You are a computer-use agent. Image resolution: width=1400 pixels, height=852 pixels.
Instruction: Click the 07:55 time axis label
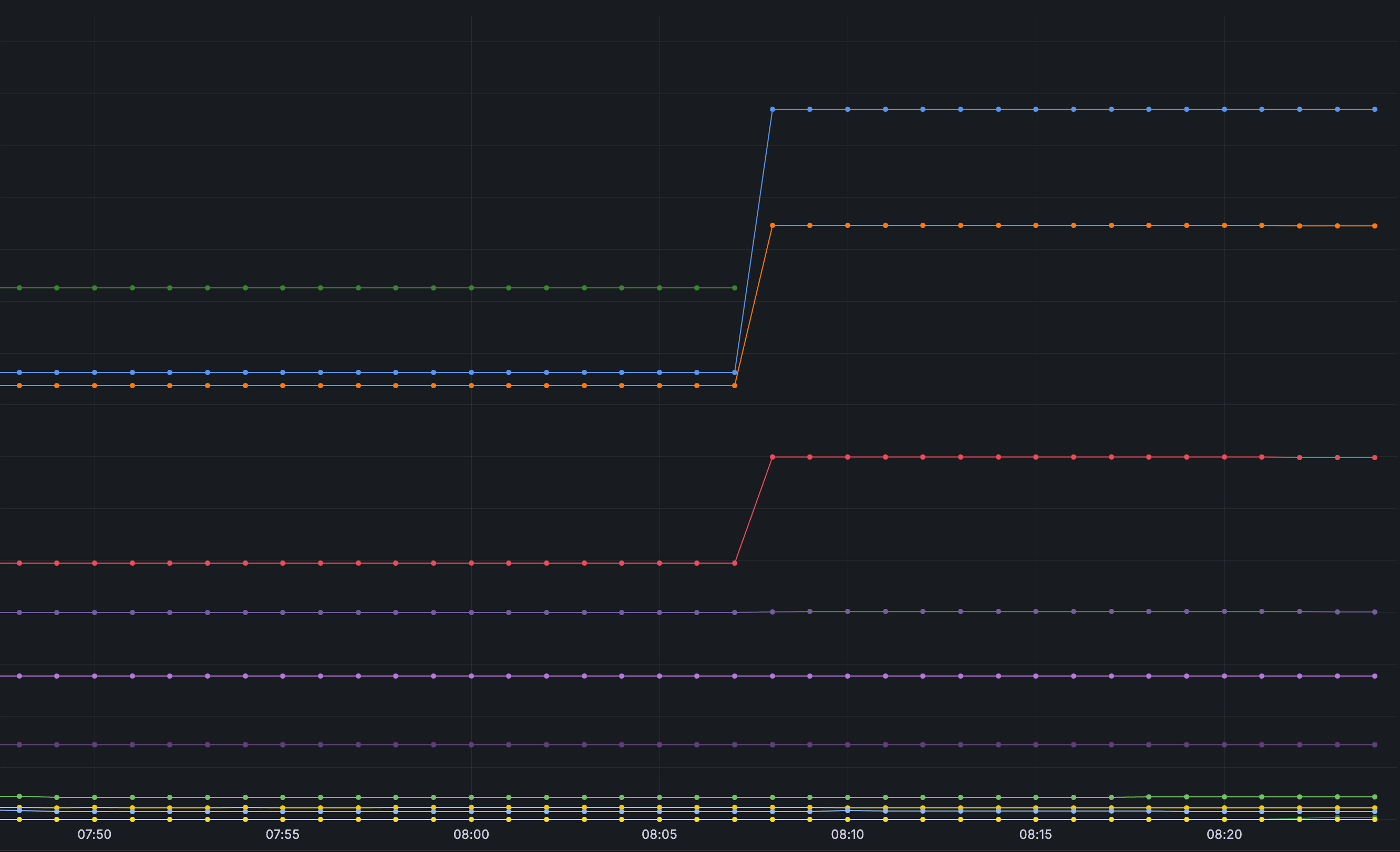[282, 834]
